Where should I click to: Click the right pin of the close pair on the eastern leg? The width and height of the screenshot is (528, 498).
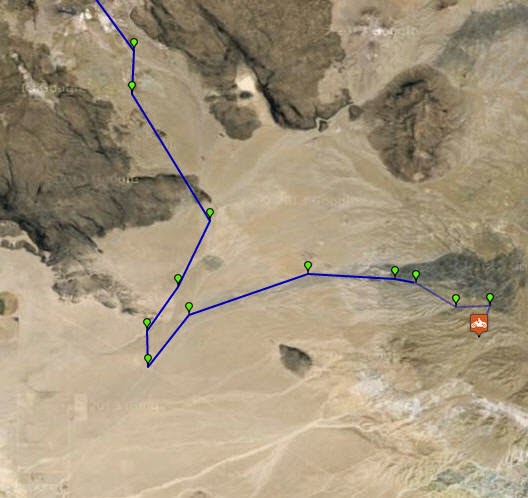[x=416, y=276]
